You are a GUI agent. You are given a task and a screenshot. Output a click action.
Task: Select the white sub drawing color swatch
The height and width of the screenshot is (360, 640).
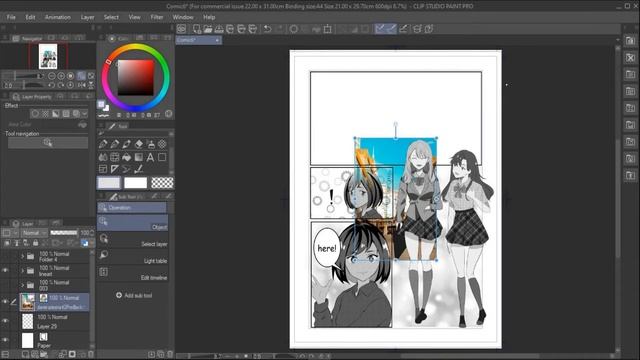[x=136, y=183]
